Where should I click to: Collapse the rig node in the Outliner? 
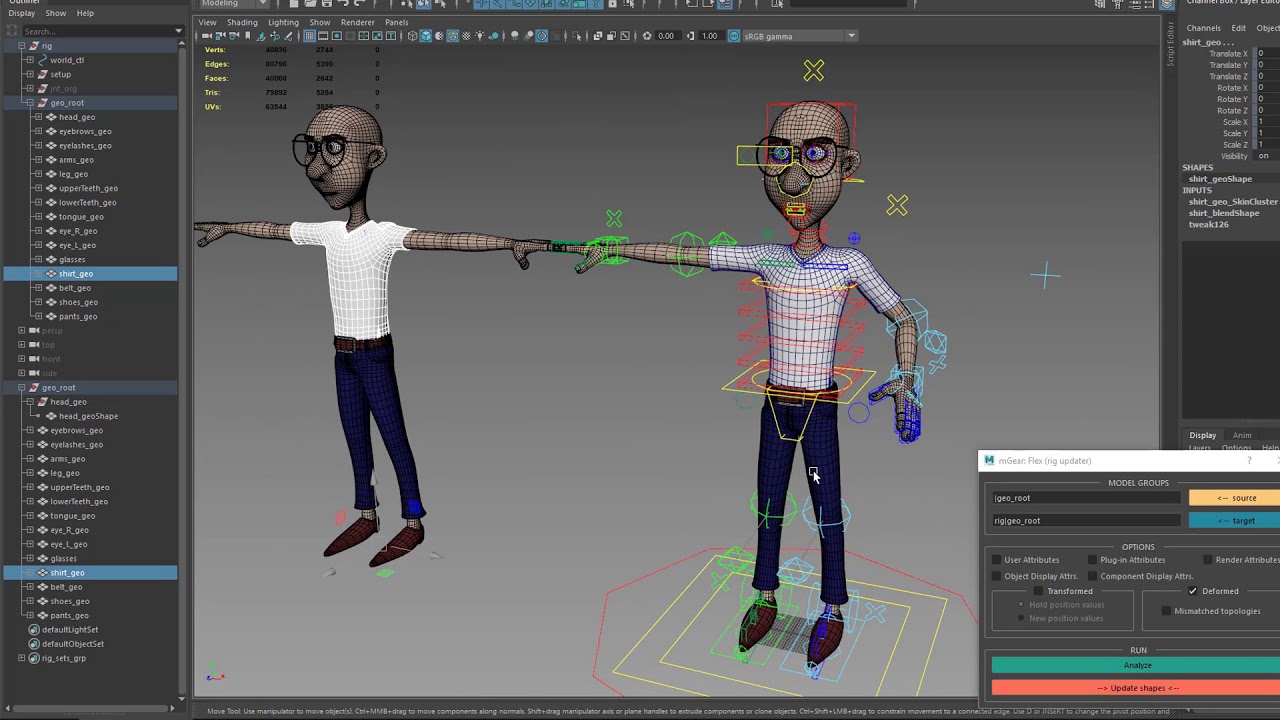22,46
